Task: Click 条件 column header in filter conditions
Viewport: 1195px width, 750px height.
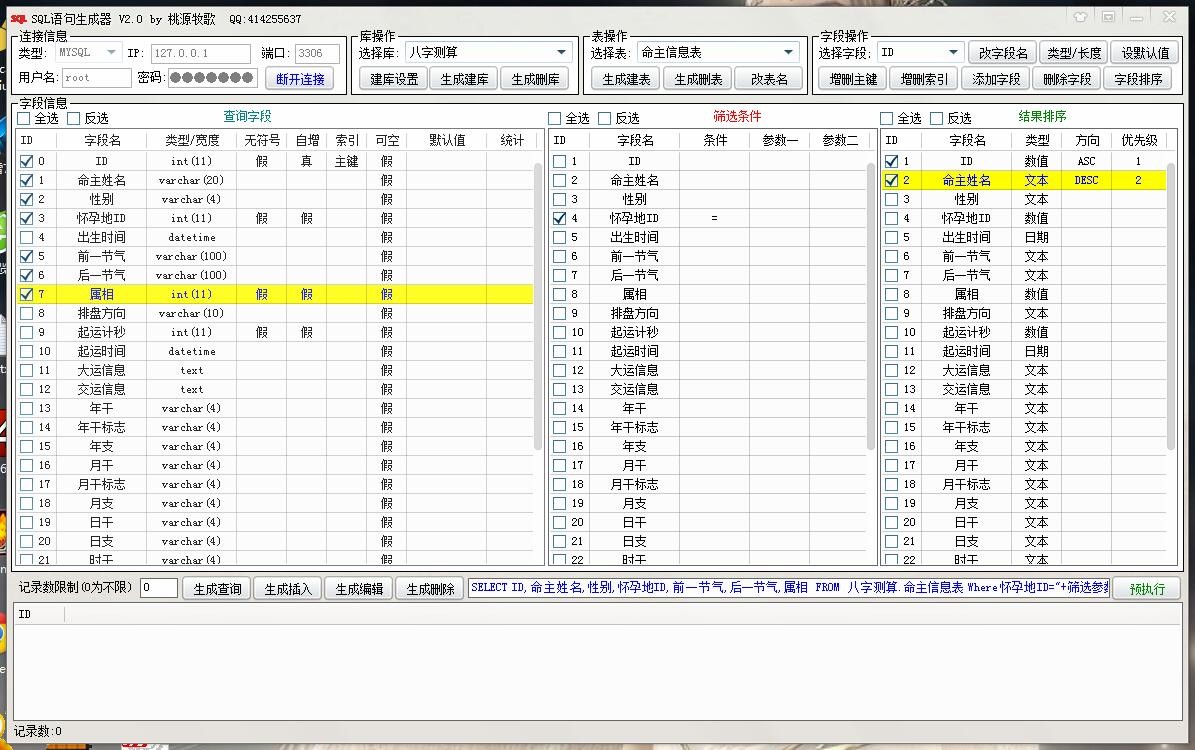Action: click(715, 140)
